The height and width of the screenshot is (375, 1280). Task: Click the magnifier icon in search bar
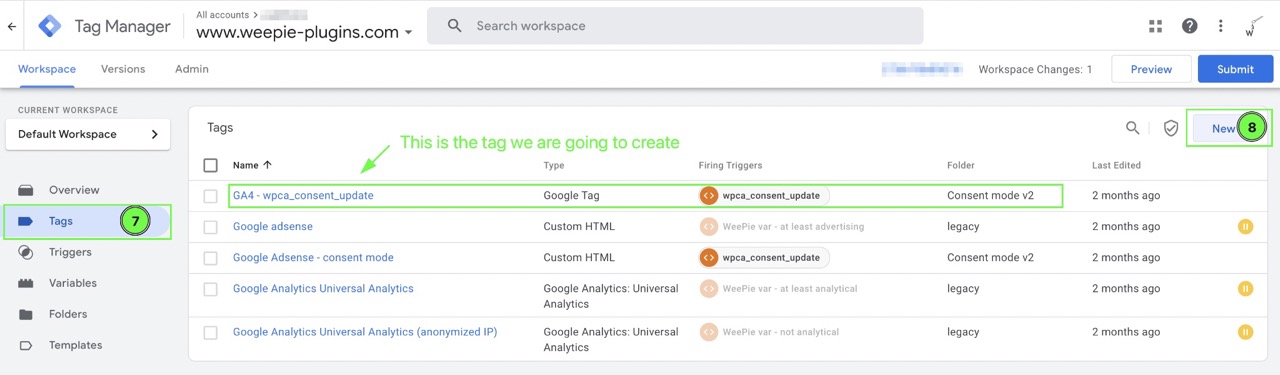click(455, 26)
